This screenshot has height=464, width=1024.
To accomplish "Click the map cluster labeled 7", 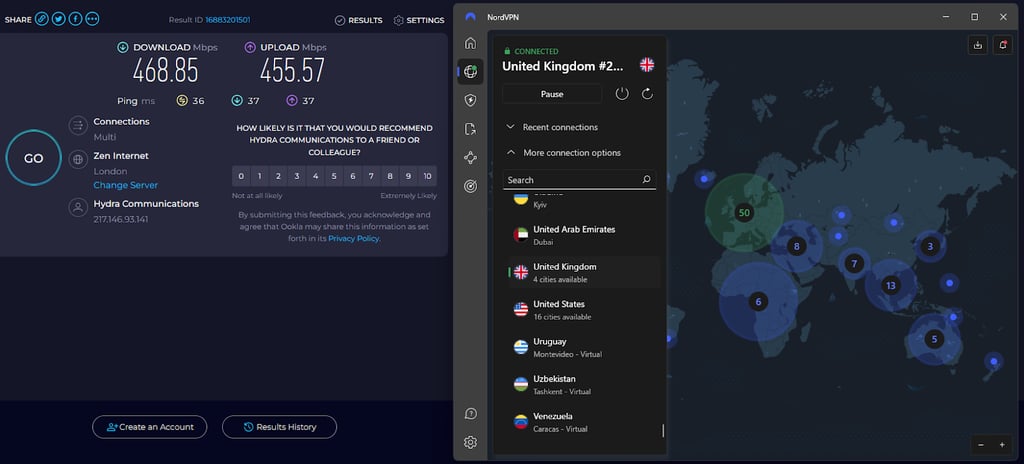I will click(854, 263).
